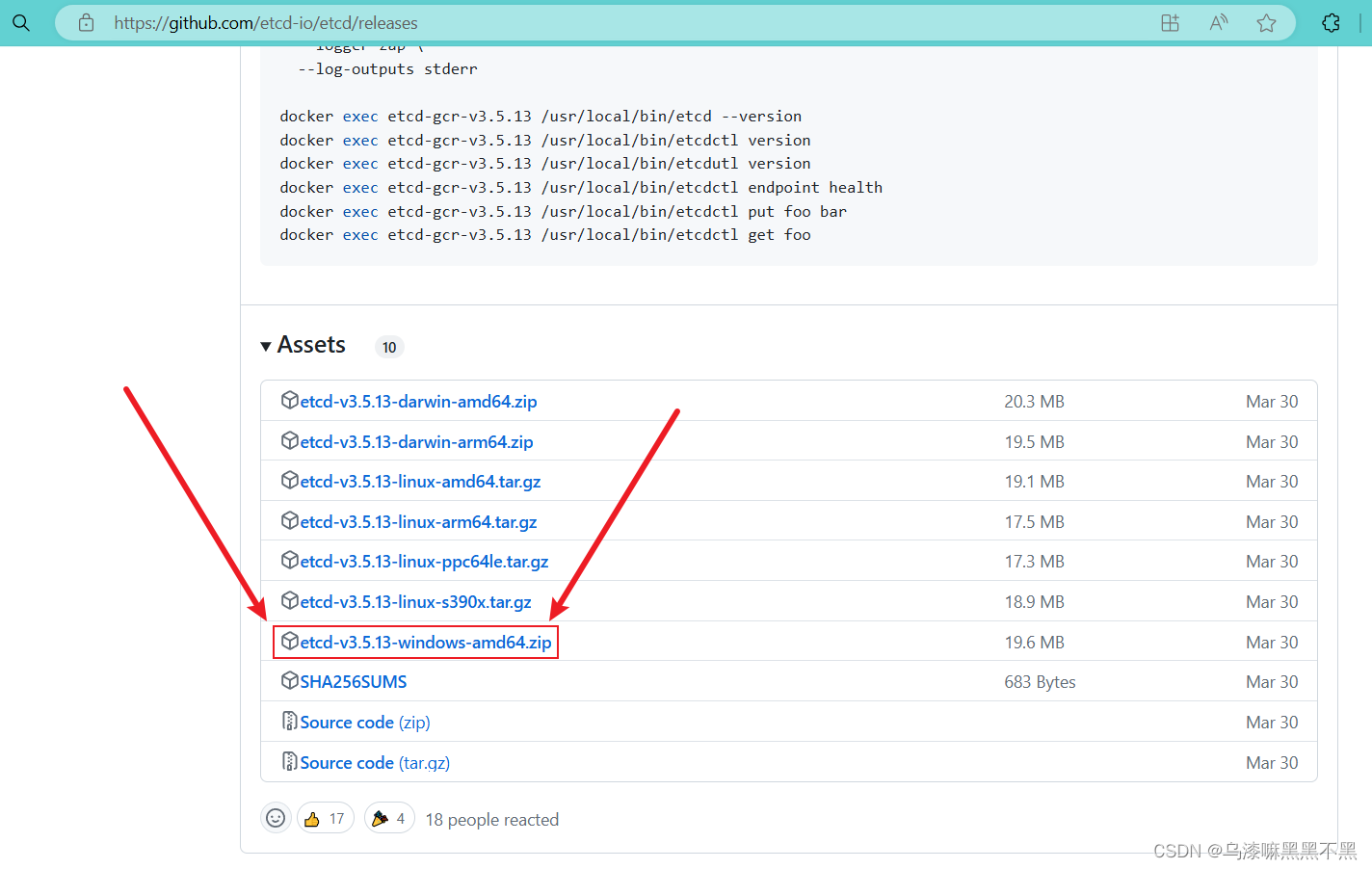1372x869 pixels.
Task: Open the add reaction smiley icon
Action: [x=276, y=817]
